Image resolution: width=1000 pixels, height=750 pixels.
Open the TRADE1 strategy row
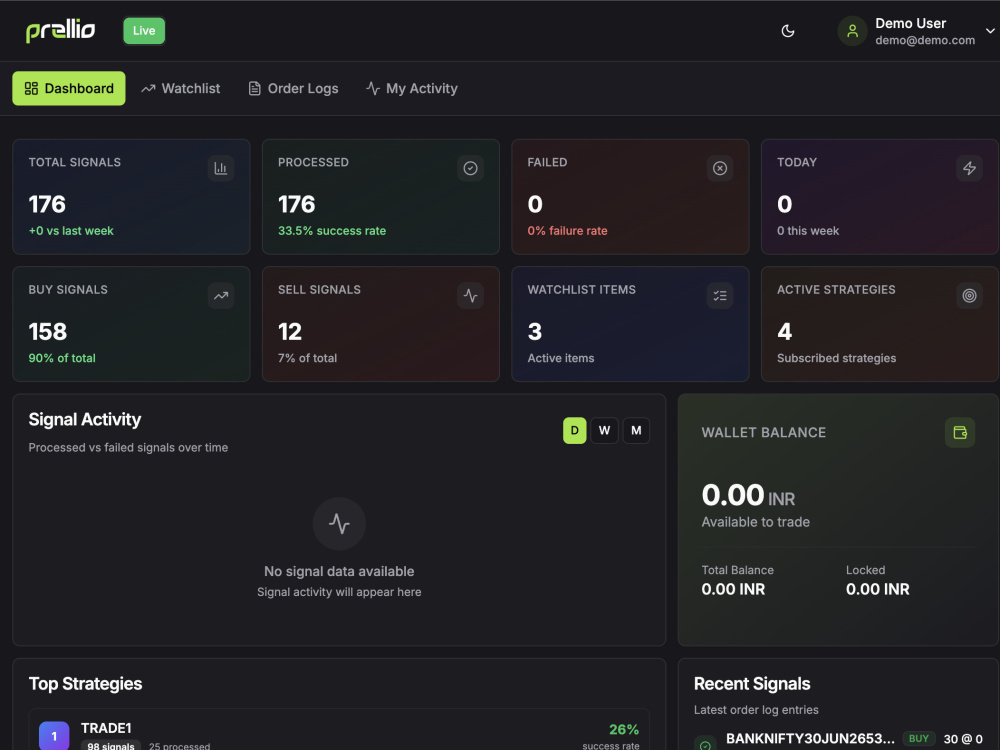click(x=339, y=730)
